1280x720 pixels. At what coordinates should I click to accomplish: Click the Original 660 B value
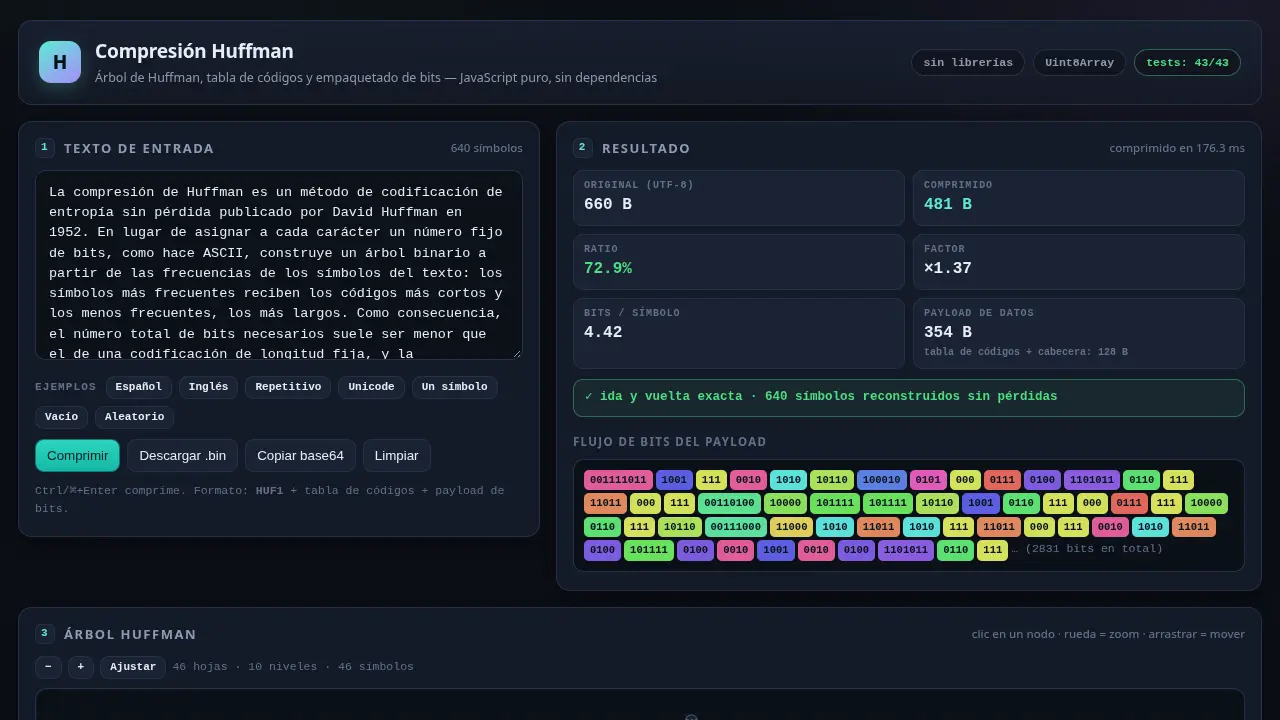click(608, 204)
